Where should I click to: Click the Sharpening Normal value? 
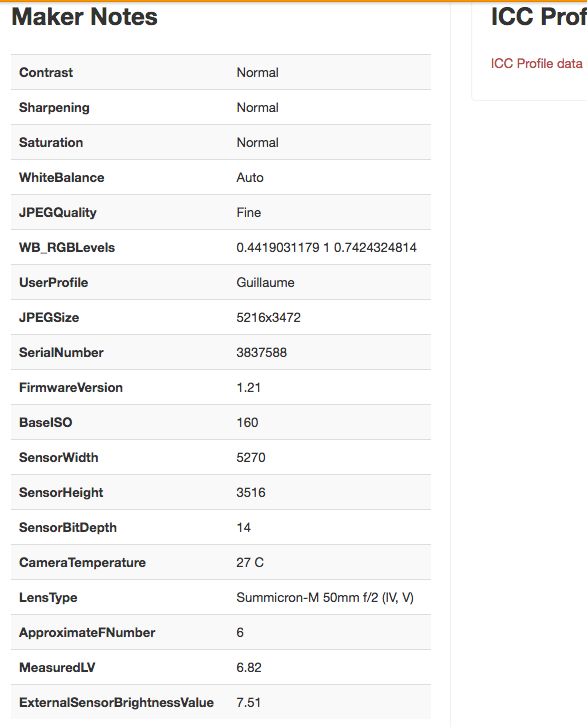[x=257, y=108]
